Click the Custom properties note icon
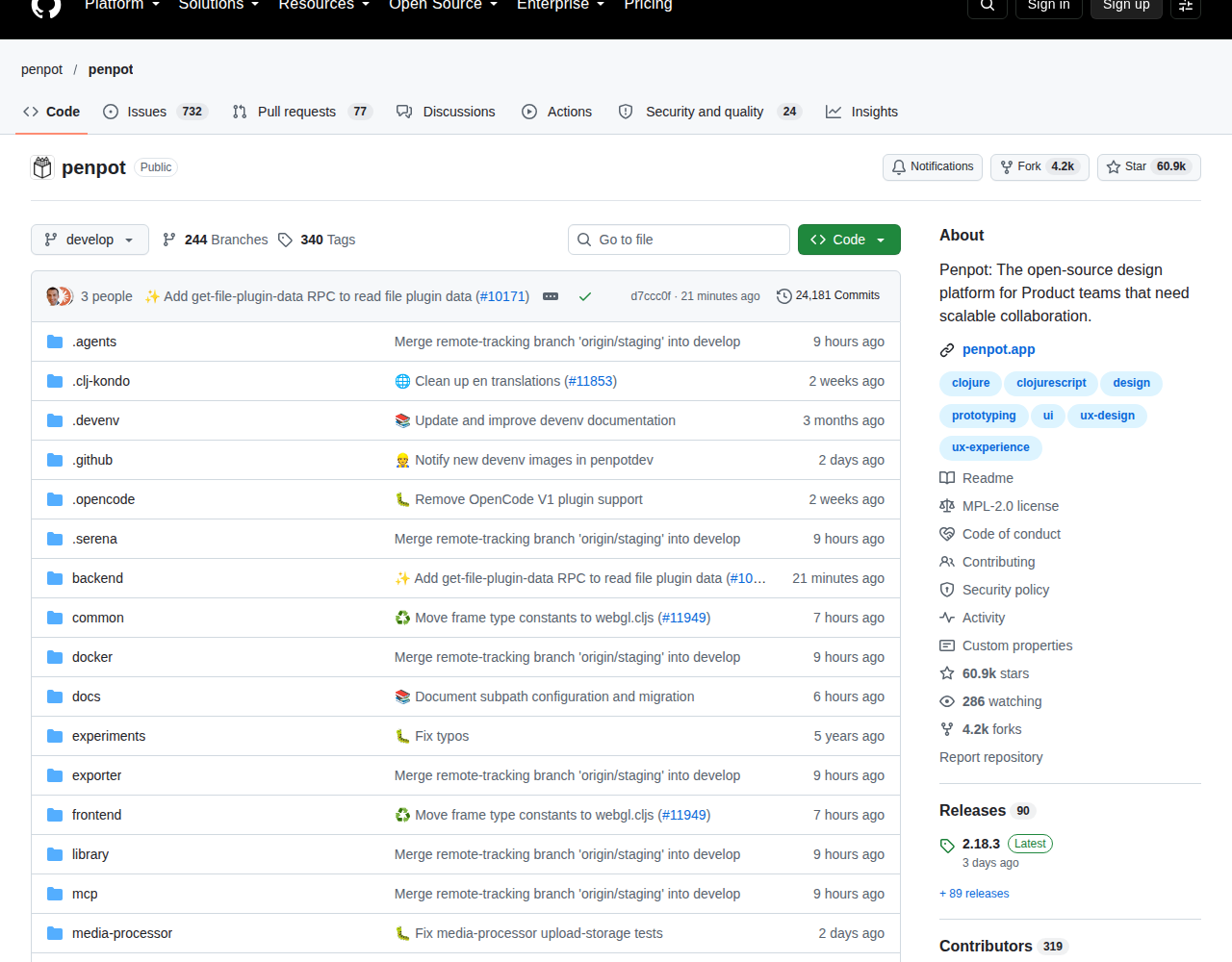1232x962 pixels. [x=947, y=646]
